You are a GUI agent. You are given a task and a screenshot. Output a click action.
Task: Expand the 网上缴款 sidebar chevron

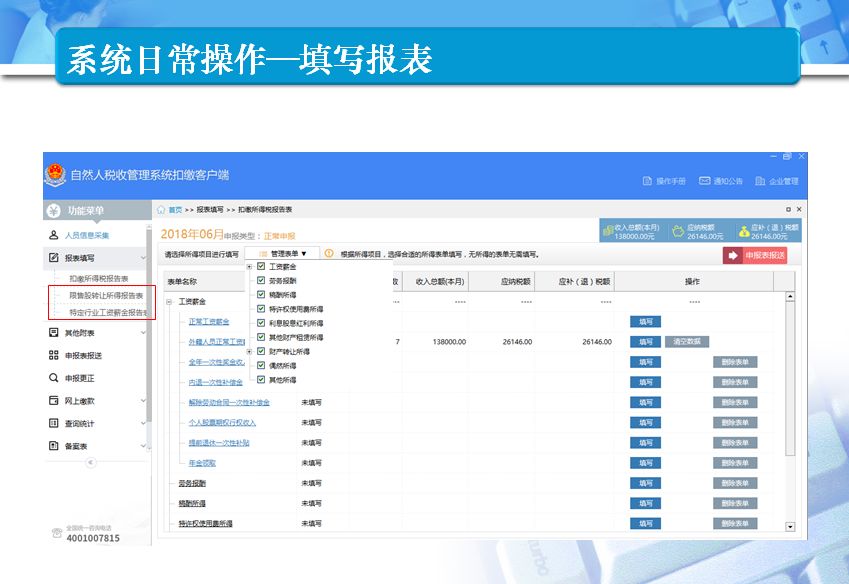(143, 401)
